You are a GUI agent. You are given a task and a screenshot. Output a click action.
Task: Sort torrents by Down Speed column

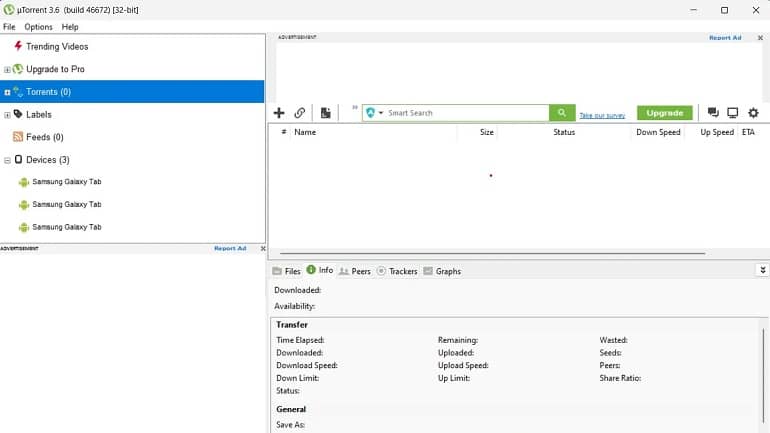(658, 132)
